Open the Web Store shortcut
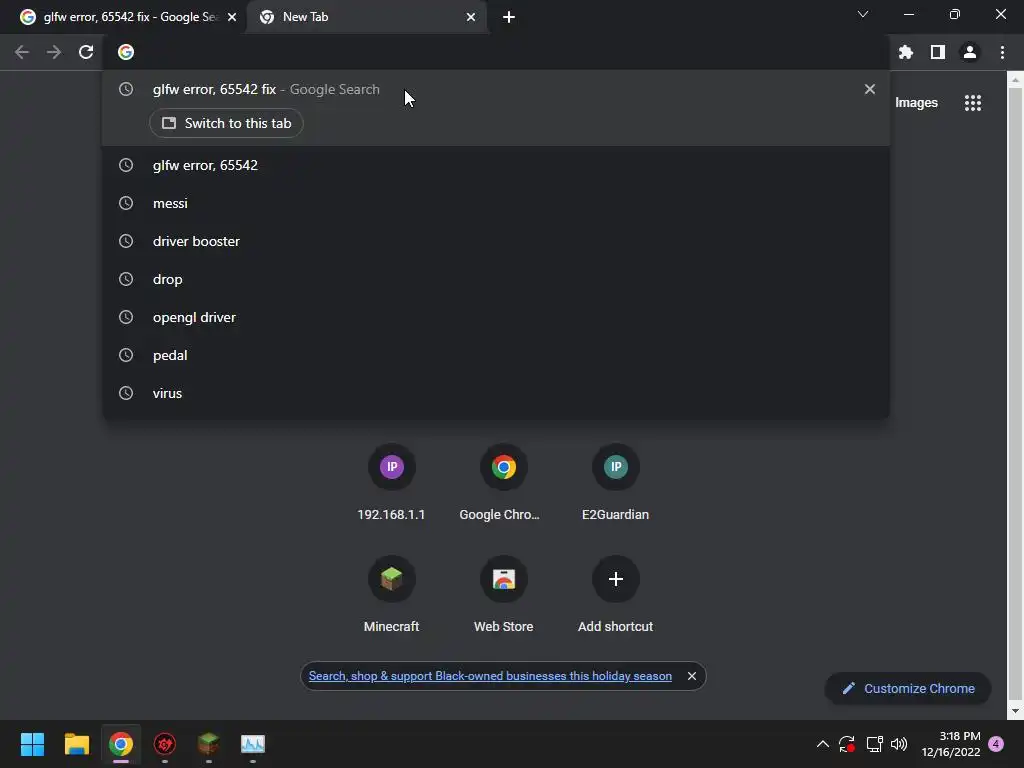This screenshot has height=768, width=1024. point(503,595)
